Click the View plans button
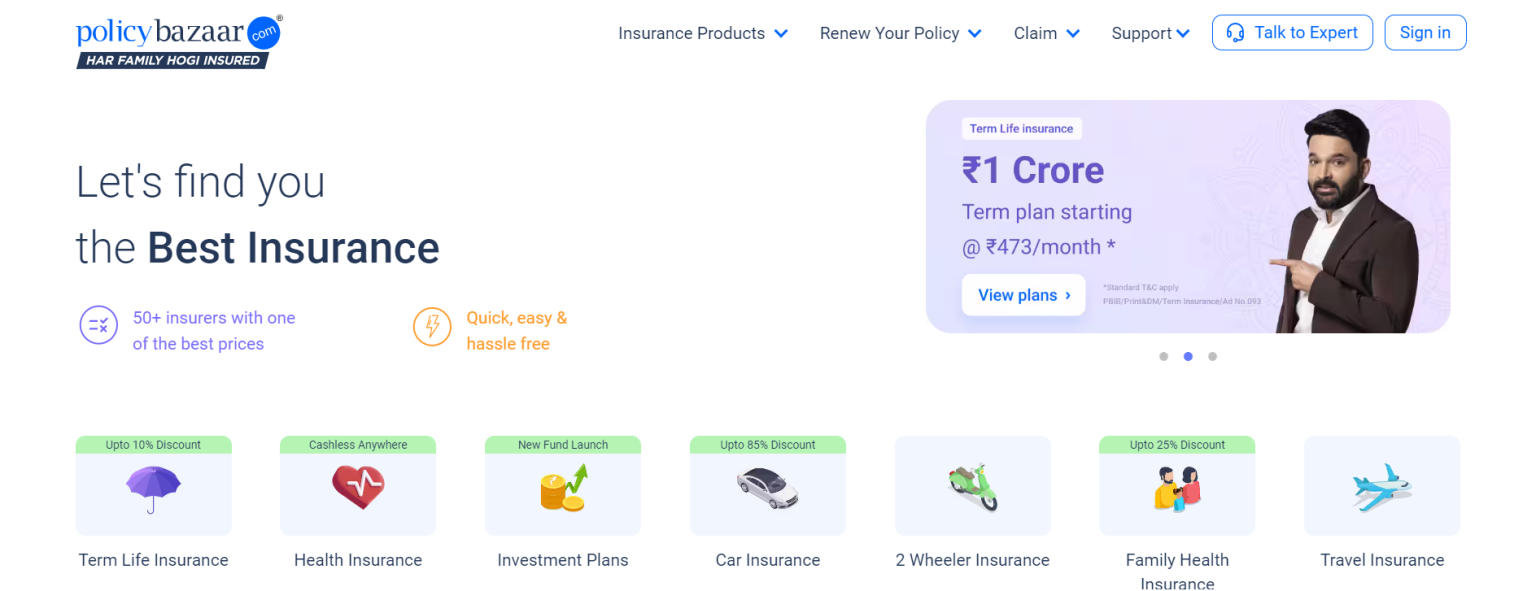1536x591 pixels. tap(1023, 295)
